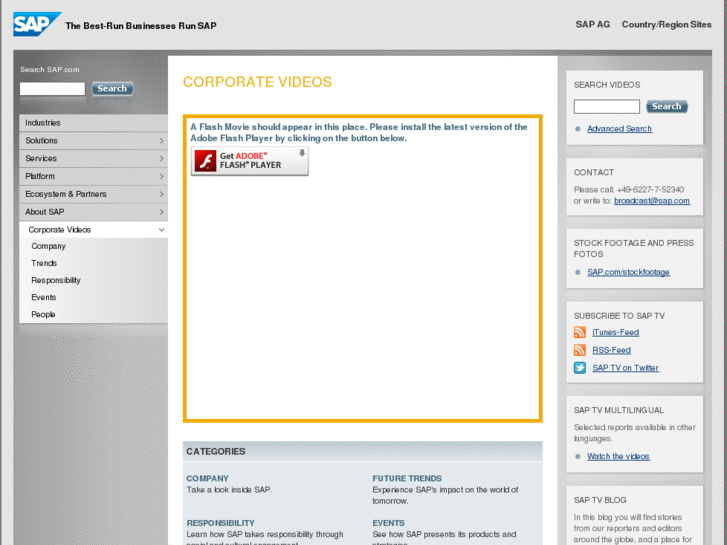This screenshot has width=727, height=545.
Task: Open the People submenu item
Action: coord(43,314)
